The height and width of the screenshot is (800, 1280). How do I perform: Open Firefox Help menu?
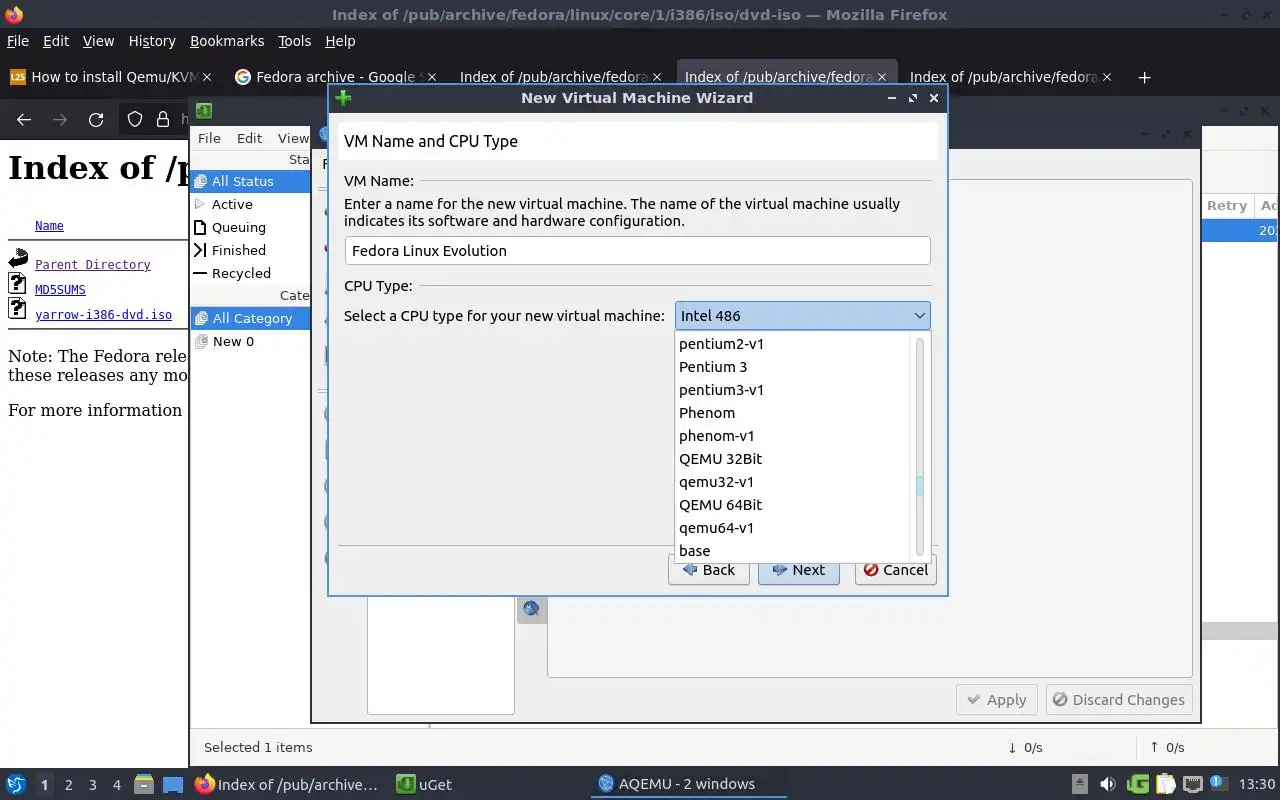(x=340, y=41)
